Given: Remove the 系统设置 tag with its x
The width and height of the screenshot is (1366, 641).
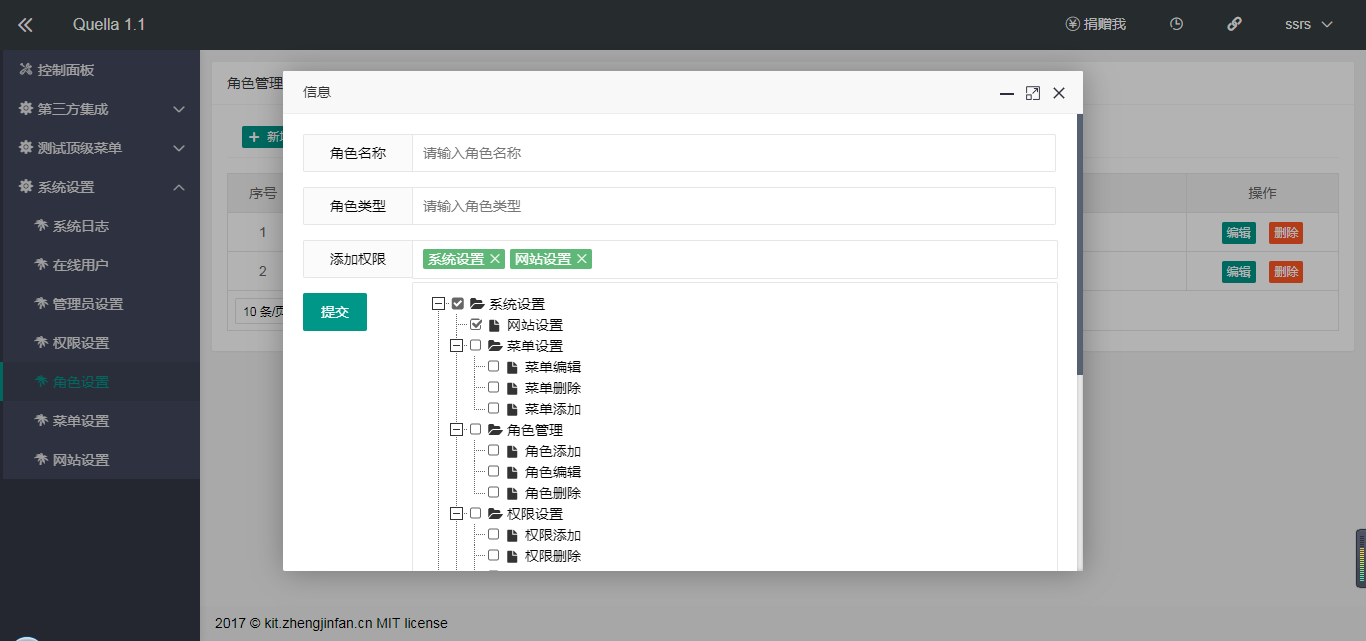Looking at the screenshot, I should coord(495,259).
